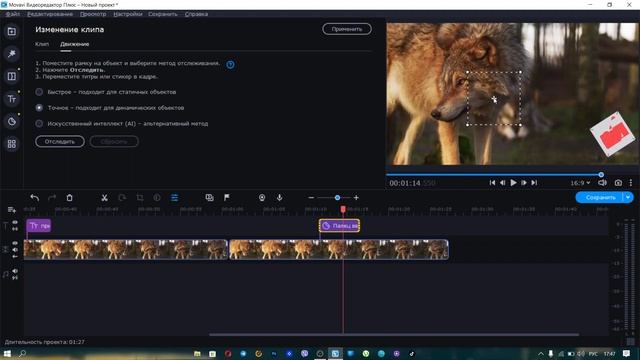This screenshot has height=360, width=640.
Task: Open the 16:9 aspect ratio dropdown
Action: click(580, 183)
